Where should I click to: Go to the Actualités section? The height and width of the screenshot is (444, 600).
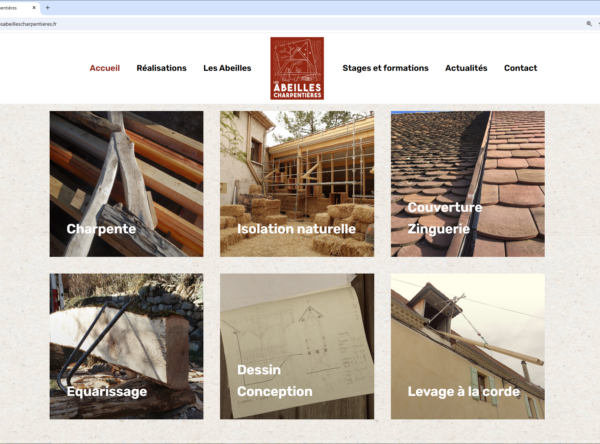click(x=466, y=68)
